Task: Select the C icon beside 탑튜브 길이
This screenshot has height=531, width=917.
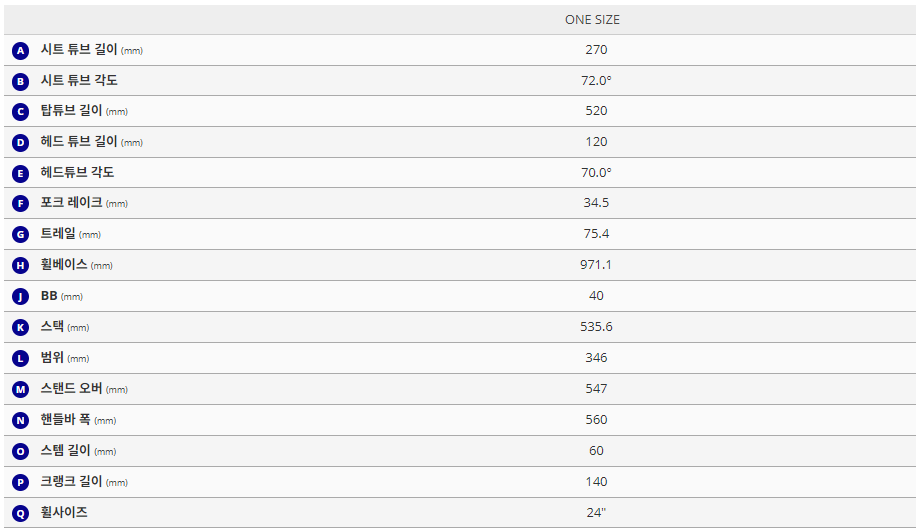Action: [x=20, y=112]
